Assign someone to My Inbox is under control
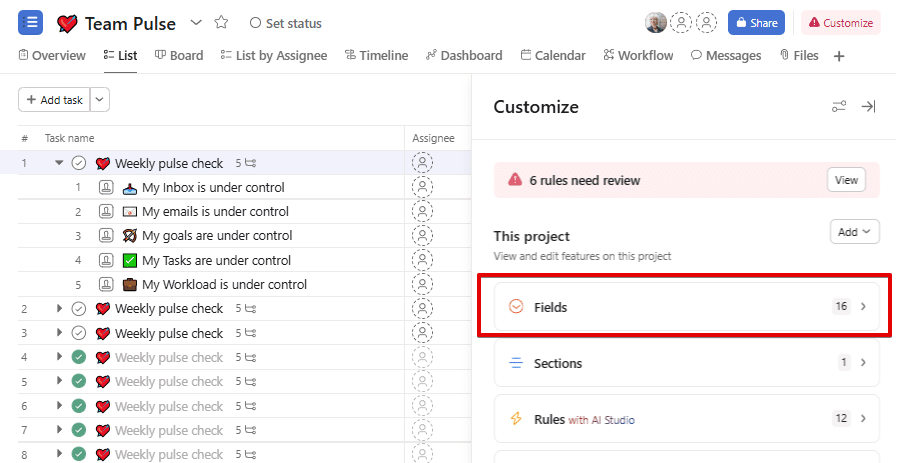897x463 pixels. point(423,187)
